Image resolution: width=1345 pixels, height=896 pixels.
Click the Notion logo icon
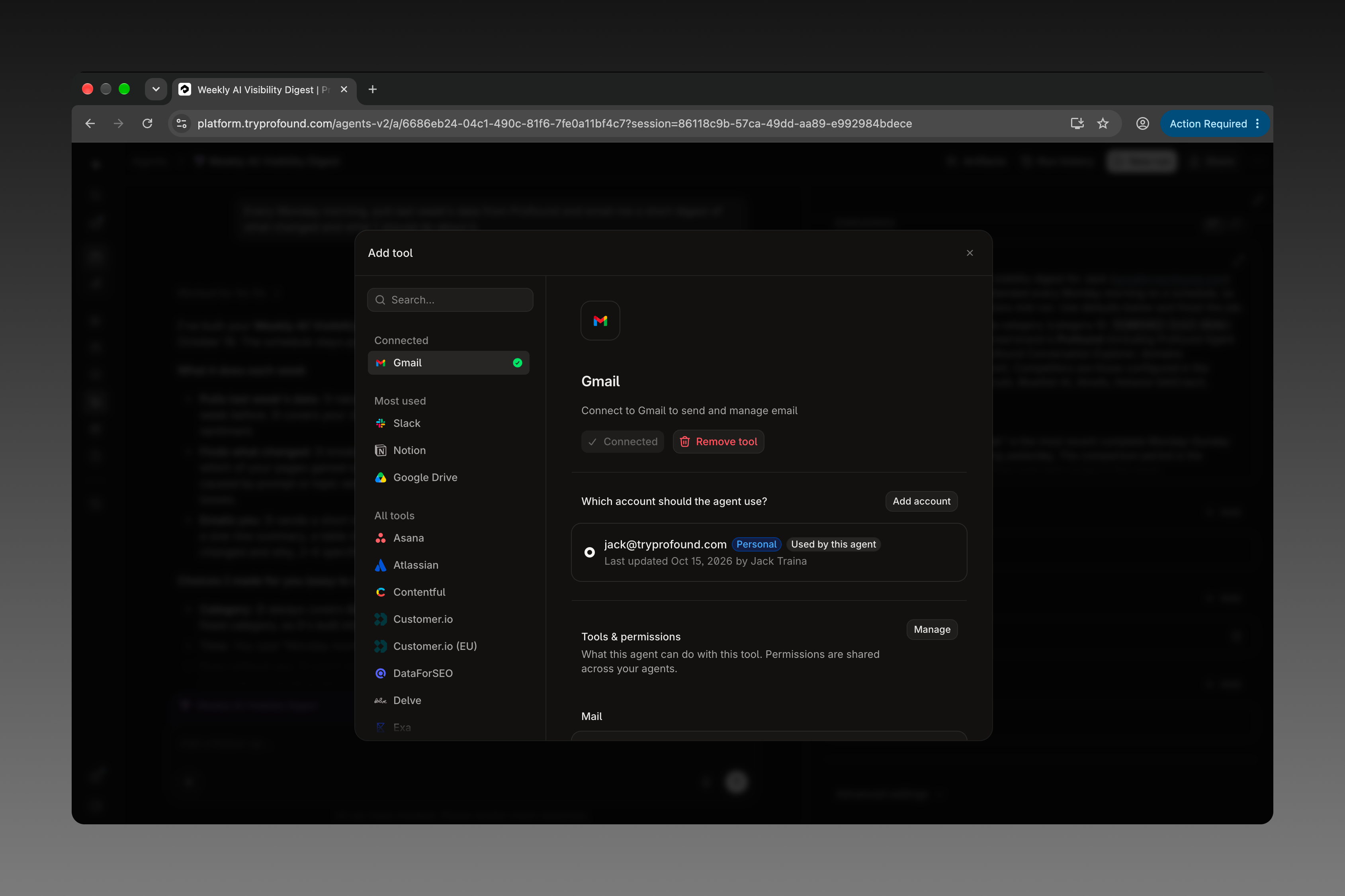pos(381,450)
